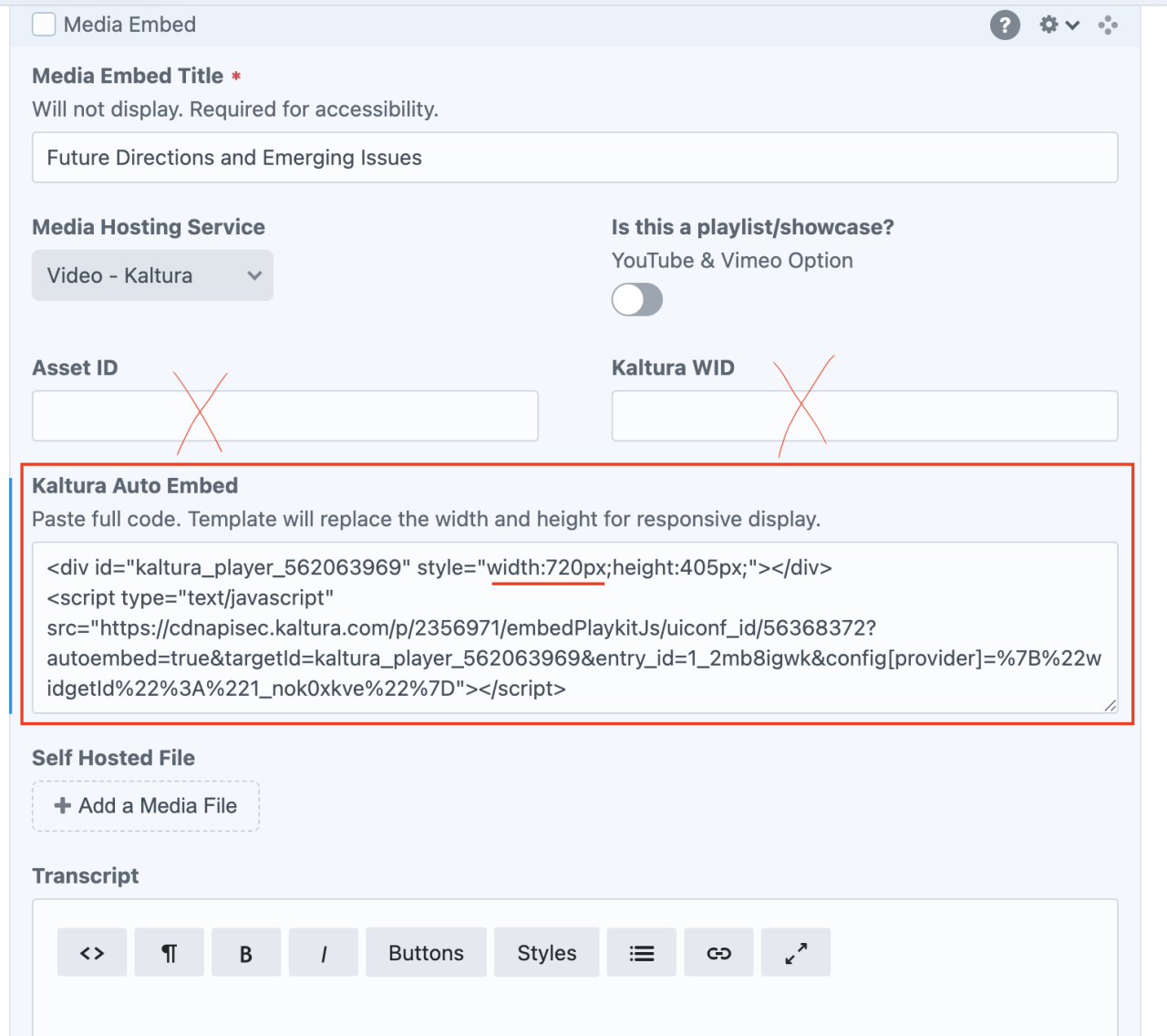Open the Buttons toolbar menu

pyautogui.click(x=426, y=953)
